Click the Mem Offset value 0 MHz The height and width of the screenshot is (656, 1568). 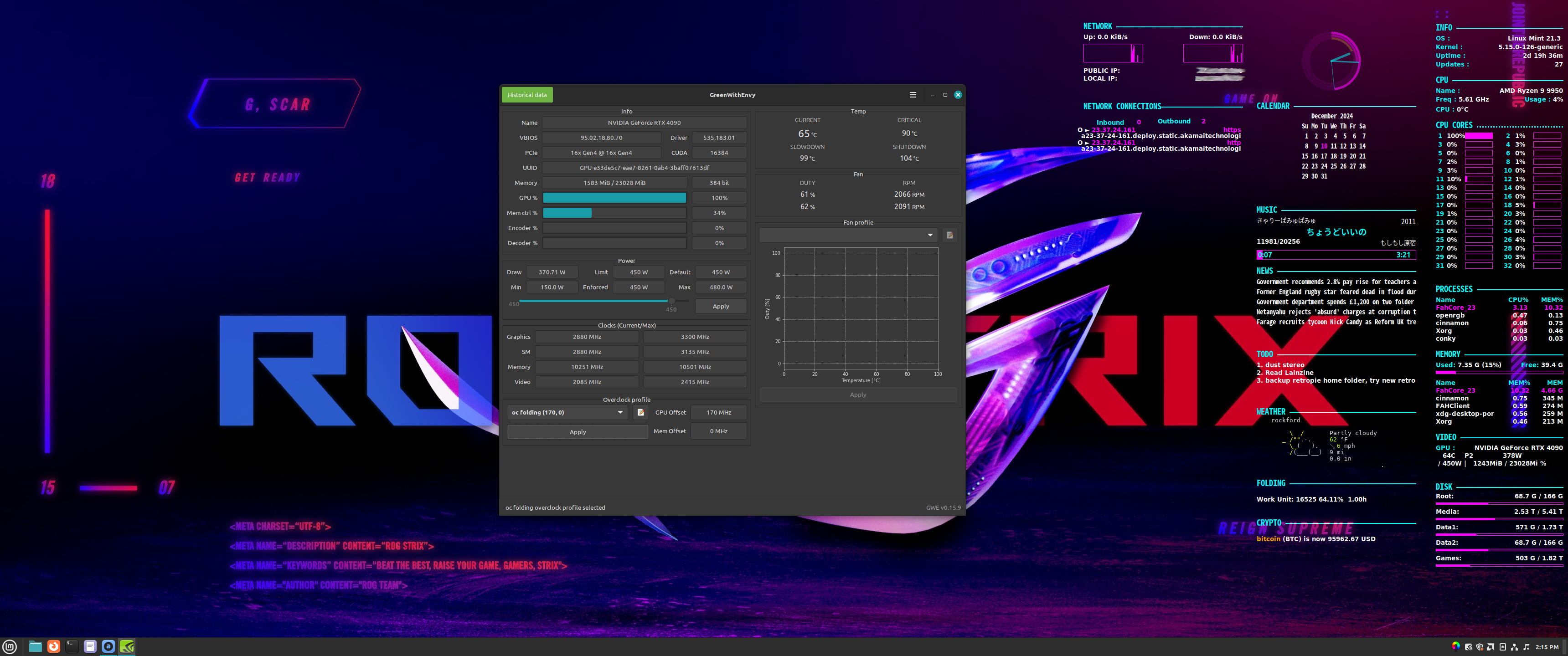(719, 431)
